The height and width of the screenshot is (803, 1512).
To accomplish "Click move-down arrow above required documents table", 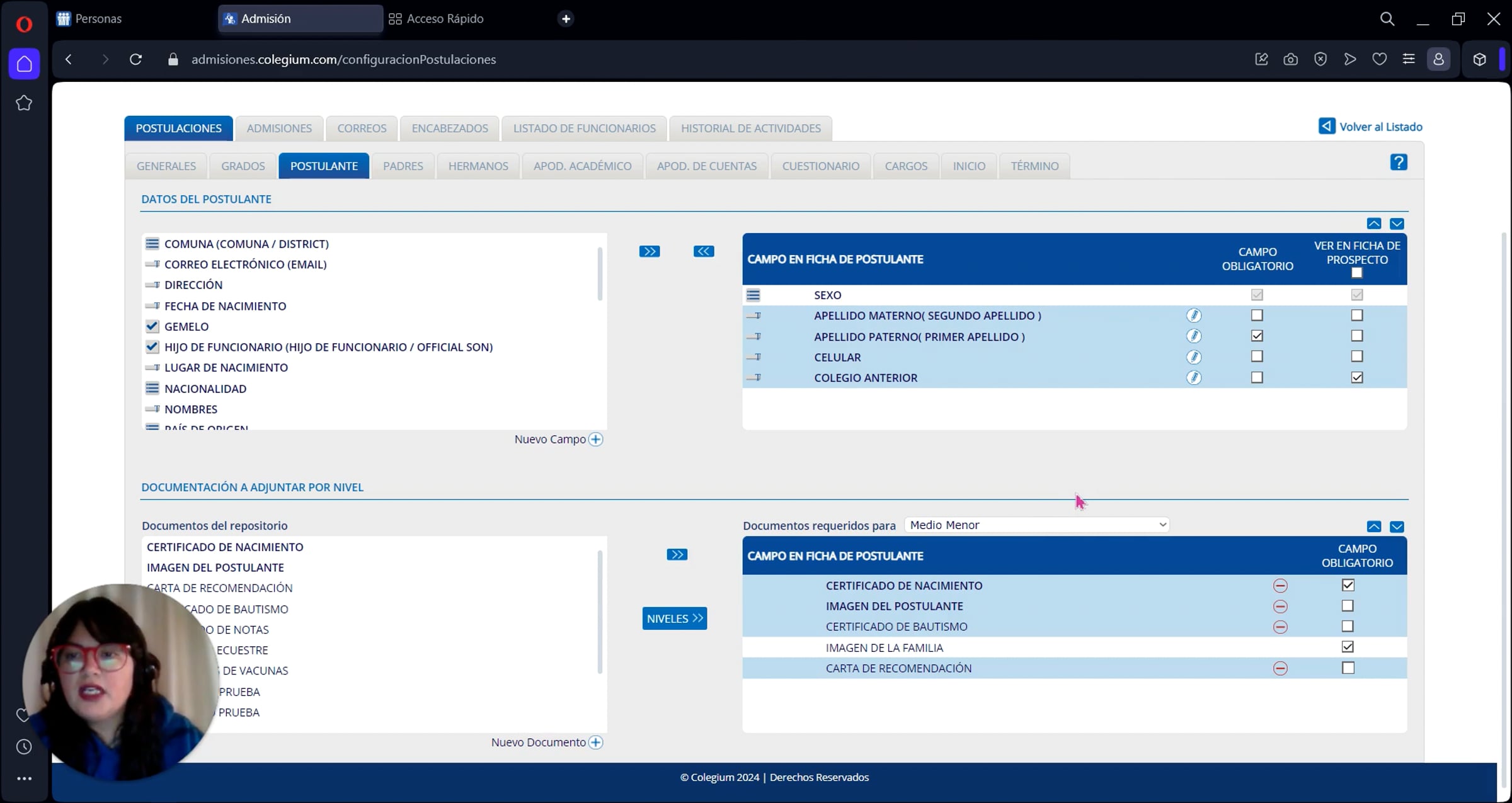I will pos(1397,527).
